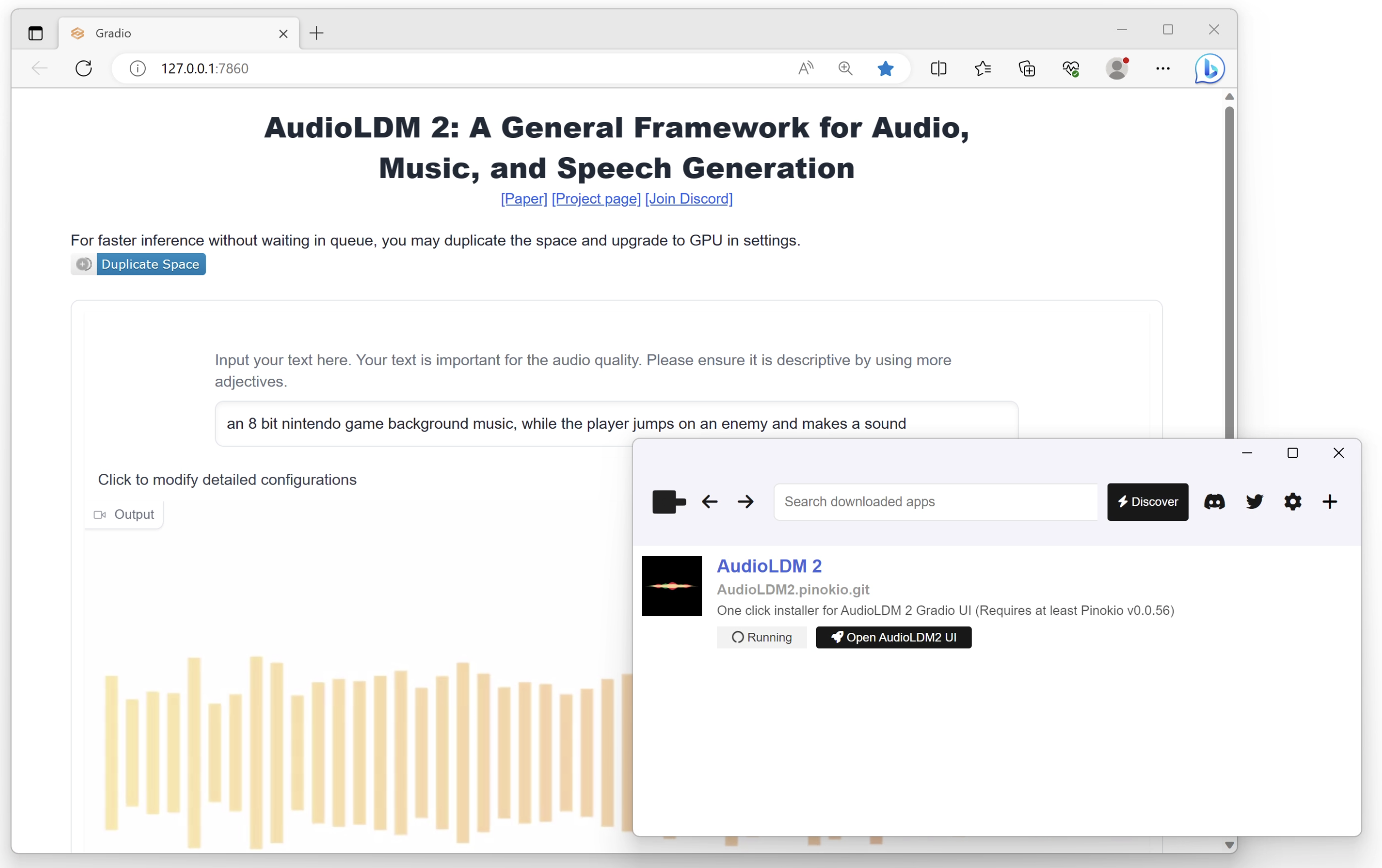Click the Open AudioLDM2 UI button
Image resolution: width=1382 pixels, height=868 pixels.
(893, 638)
